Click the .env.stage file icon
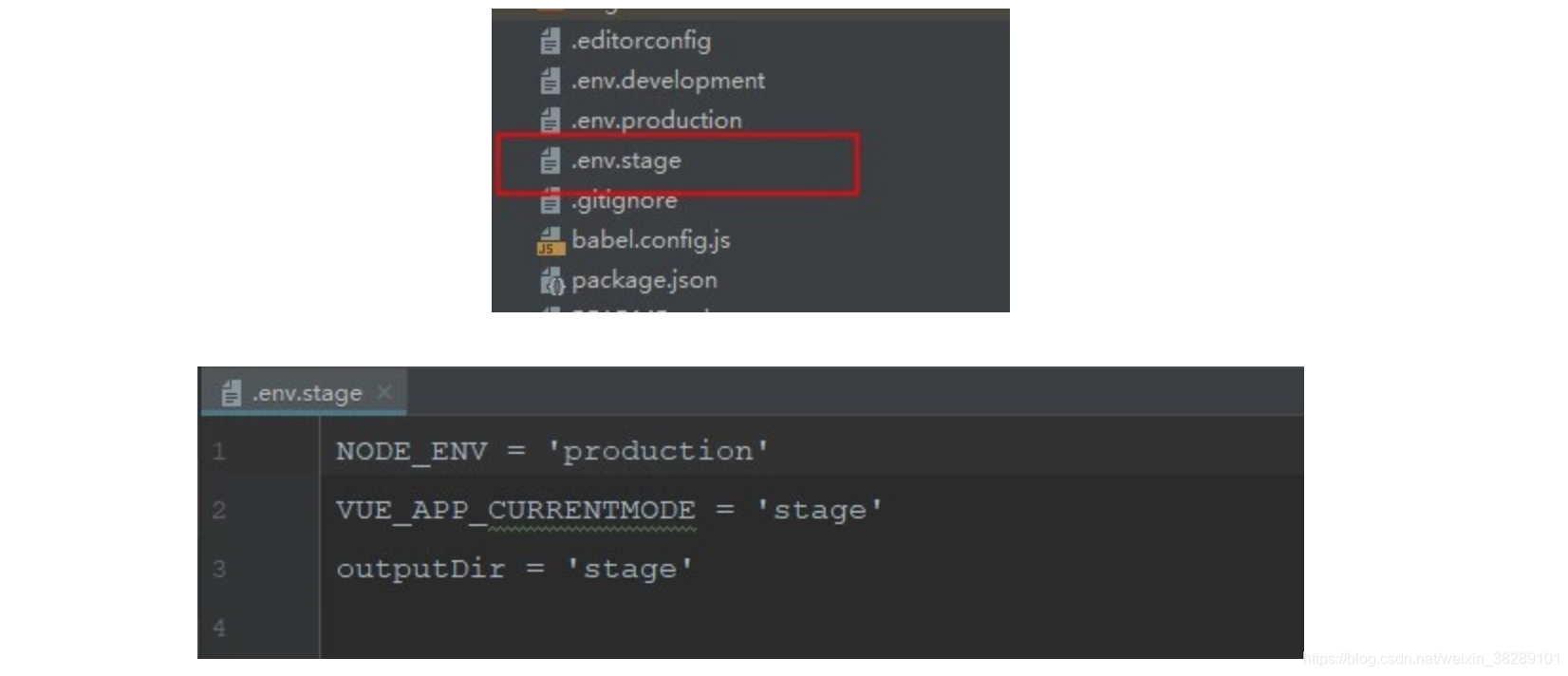This screenshot has height=676, width=1568. coord(551,161)
